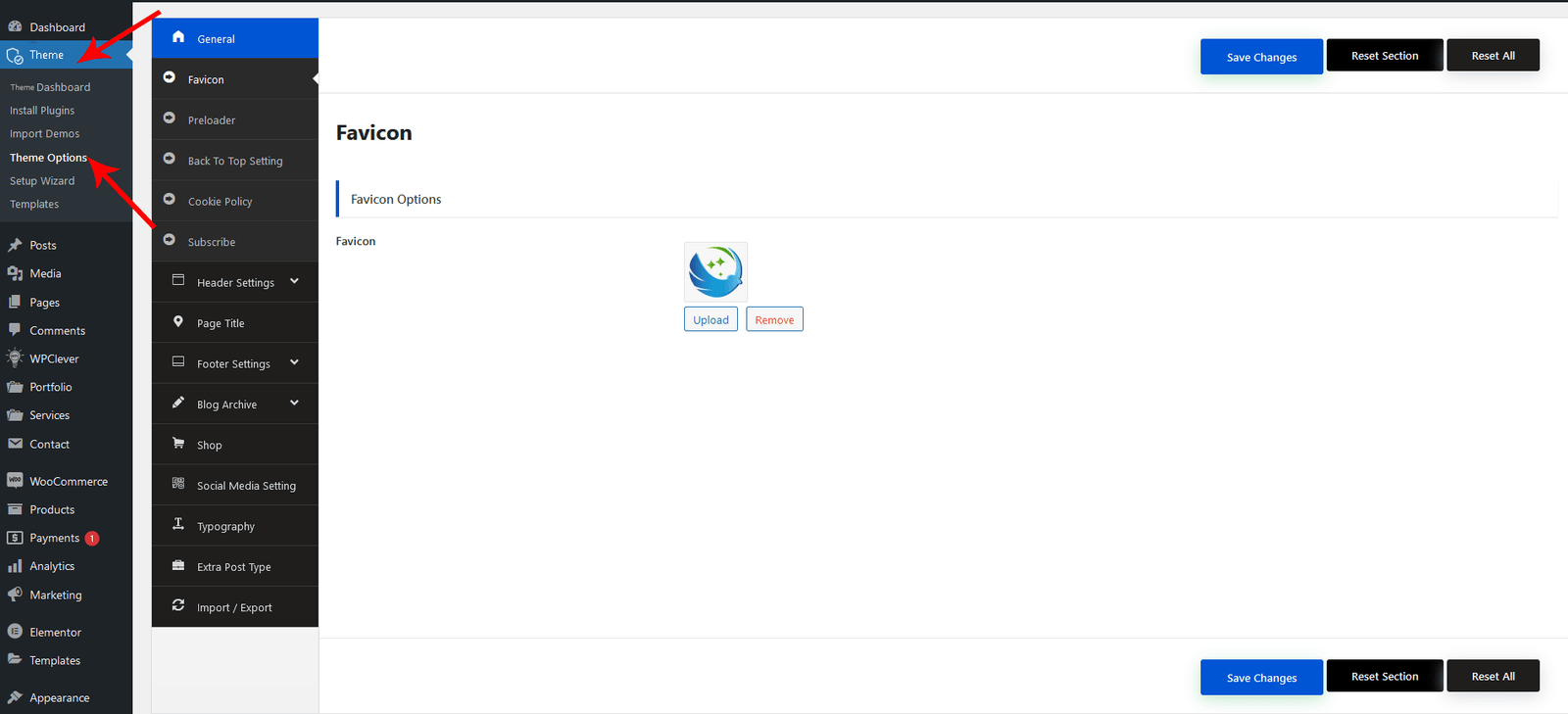This screenshot has height=714, width=1568.
Task: Click the Page Title location pin icon
Action: pos(178,322)
